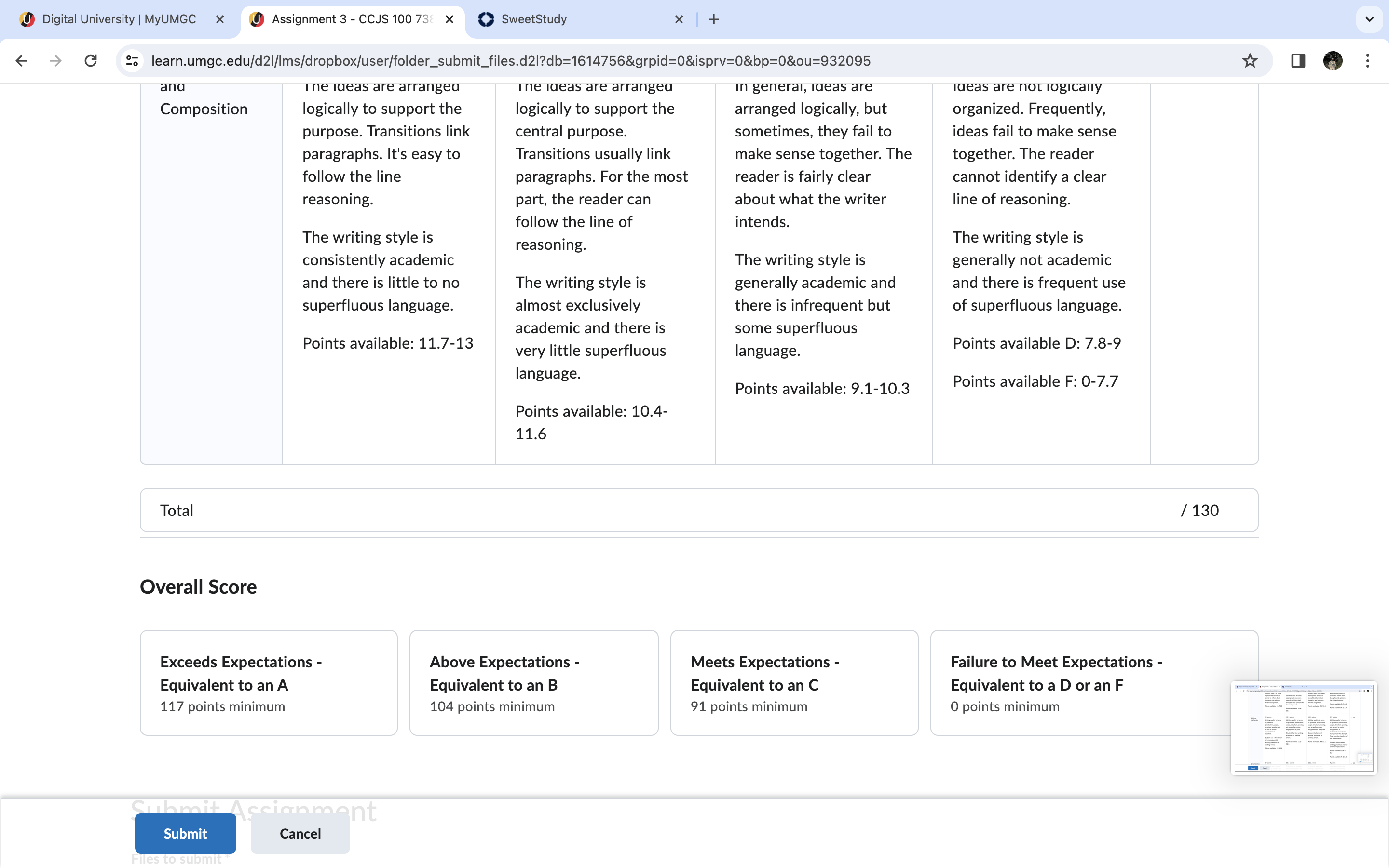Click 'Points available: 9.1-10.3' text

pos(822,389)
